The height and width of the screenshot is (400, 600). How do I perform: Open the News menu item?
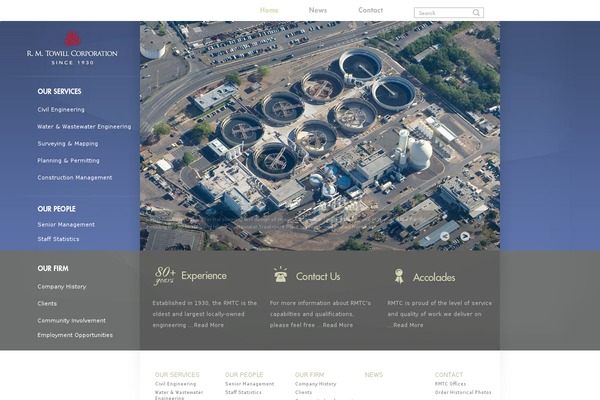318,10
